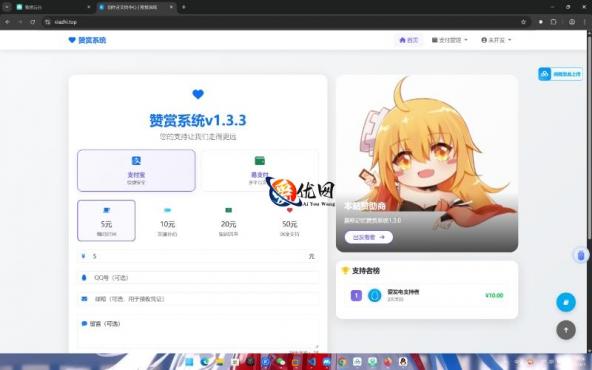
Task: Open the browser extensions puzzle icon
Action: tap(553, 22)
